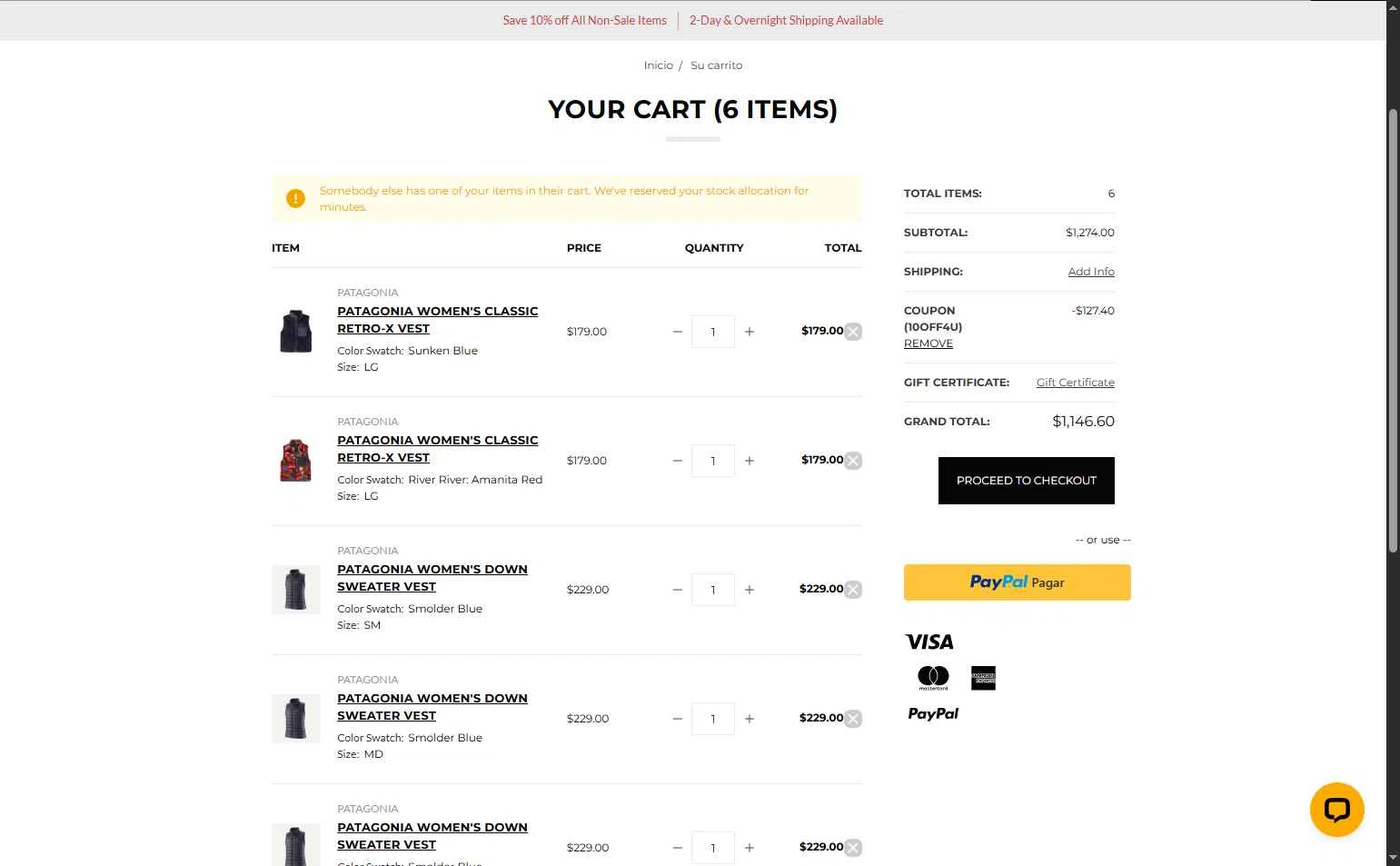Remove the size SM Down Sweater Vest

coord(853,590)
